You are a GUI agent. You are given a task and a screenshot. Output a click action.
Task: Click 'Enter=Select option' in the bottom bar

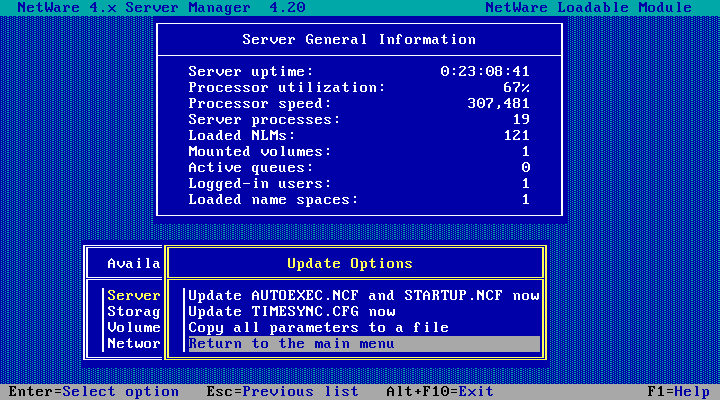(94, 391)
